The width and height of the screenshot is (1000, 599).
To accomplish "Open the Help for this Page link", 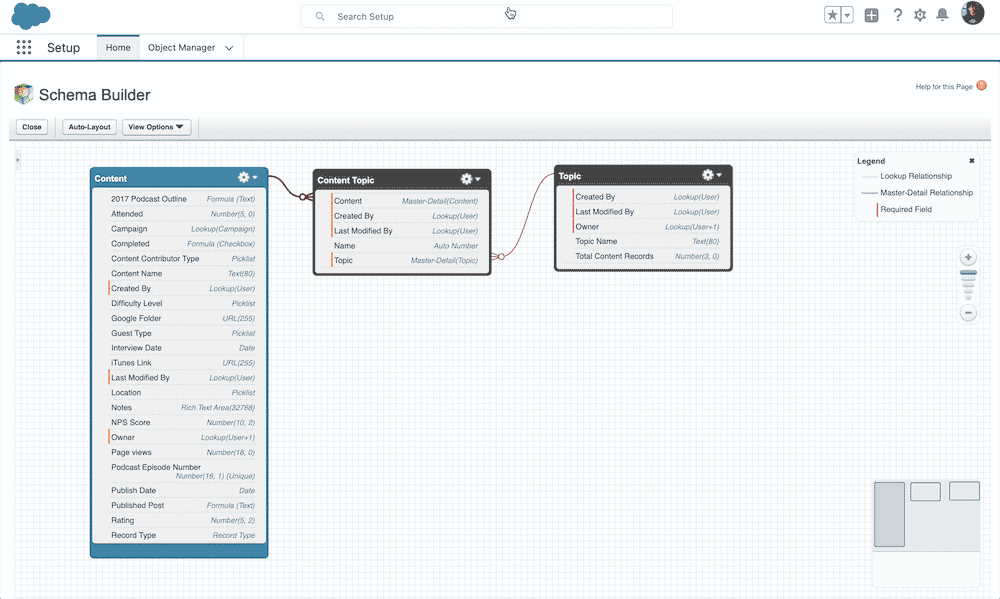I will [x=944, y=87].
